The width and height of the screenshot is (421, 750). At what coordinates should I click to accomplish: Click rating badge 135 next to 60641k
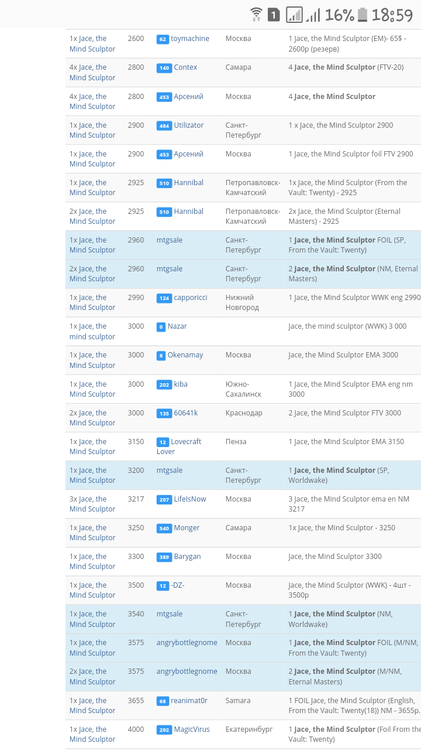point(164,413)
